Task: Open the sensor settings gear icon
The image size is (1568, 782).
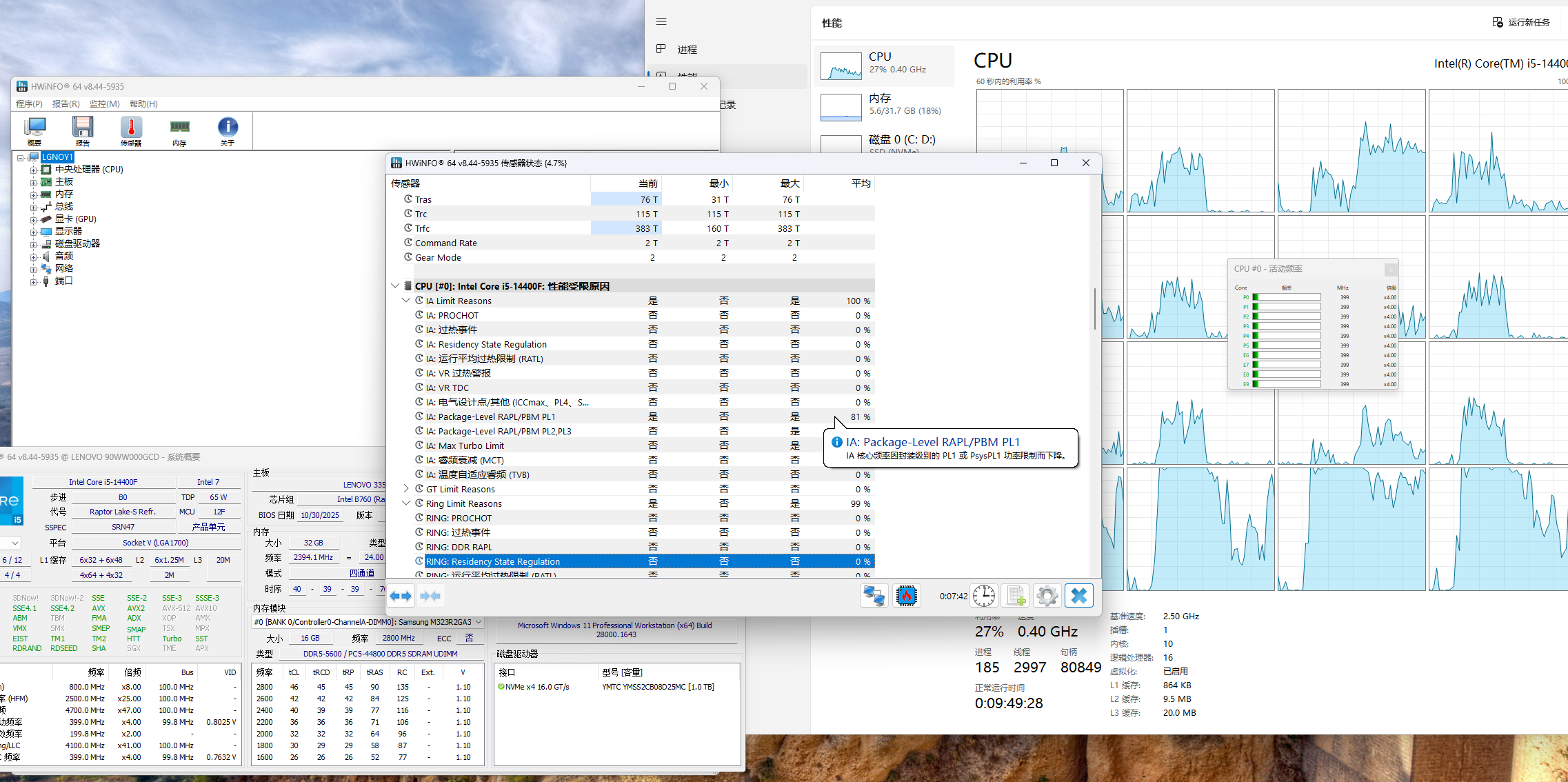Action: pos(1047,596)
